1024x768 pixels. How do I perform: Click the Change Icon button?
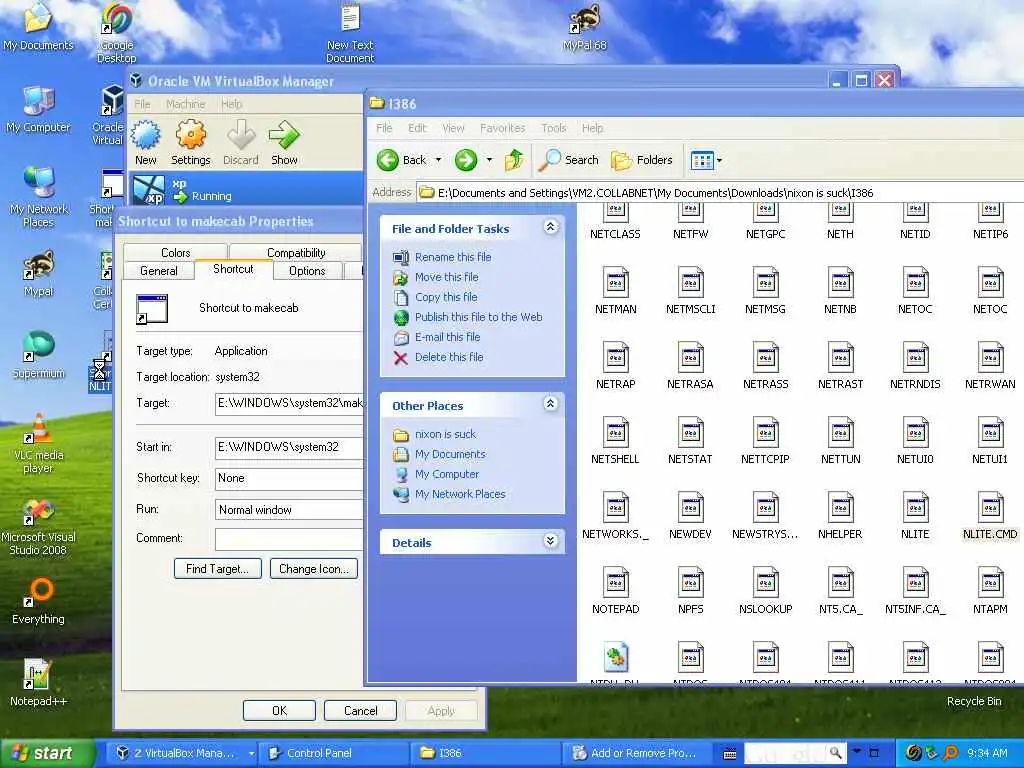pos(314,569)
